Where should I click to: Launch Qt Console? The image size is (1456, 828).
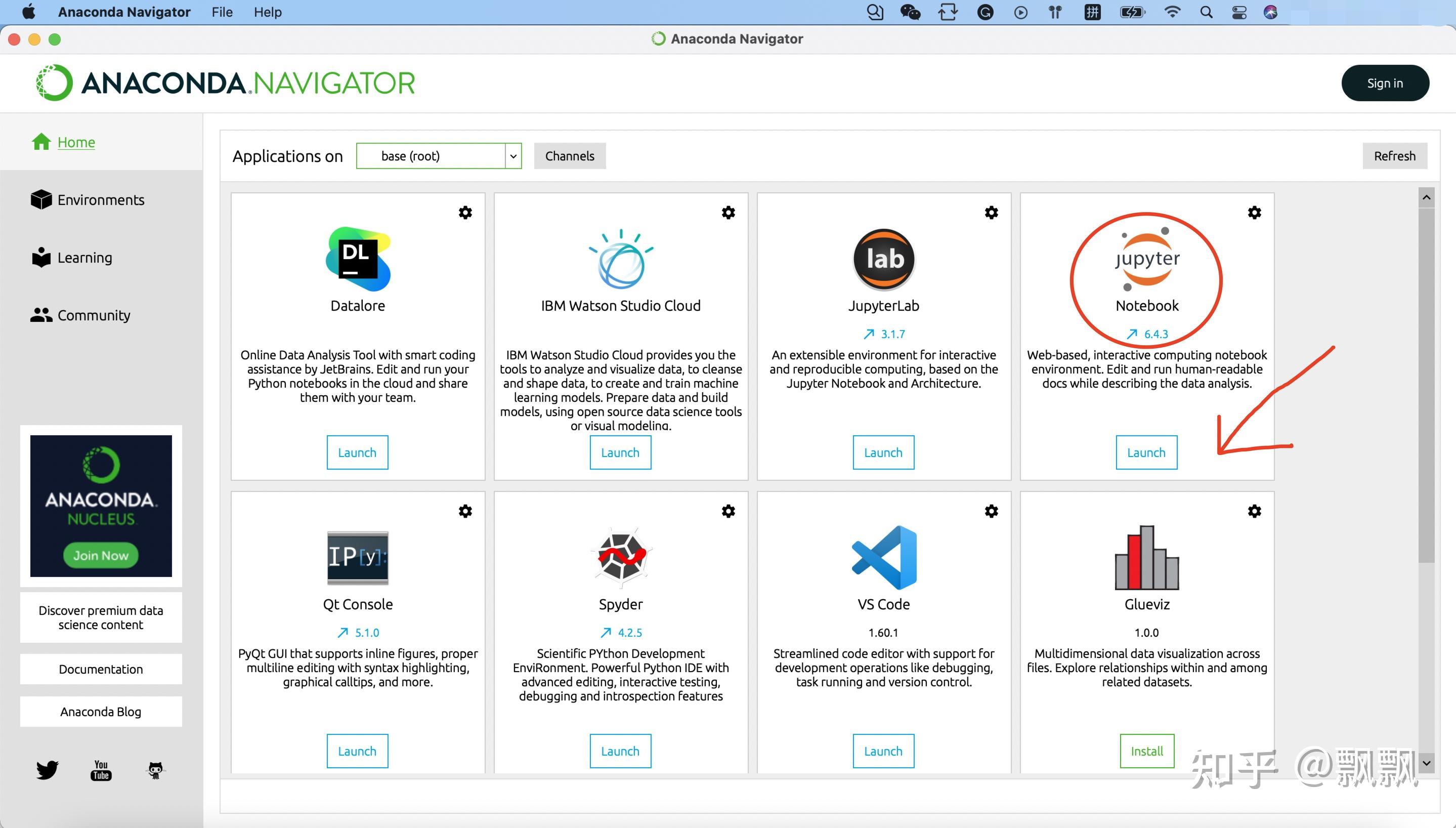358,751
